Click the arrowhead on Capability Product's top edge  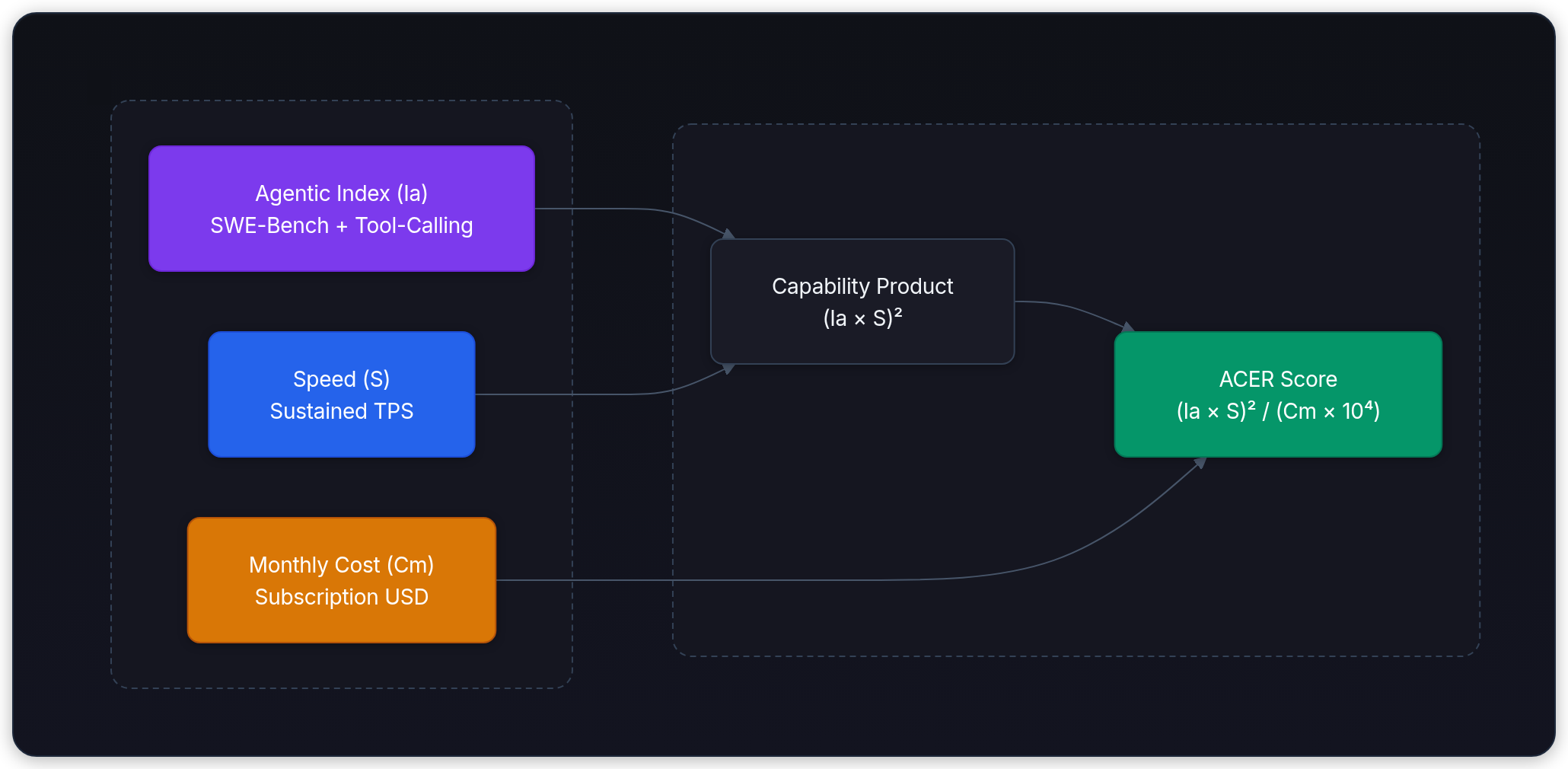[x=728, y=234]
